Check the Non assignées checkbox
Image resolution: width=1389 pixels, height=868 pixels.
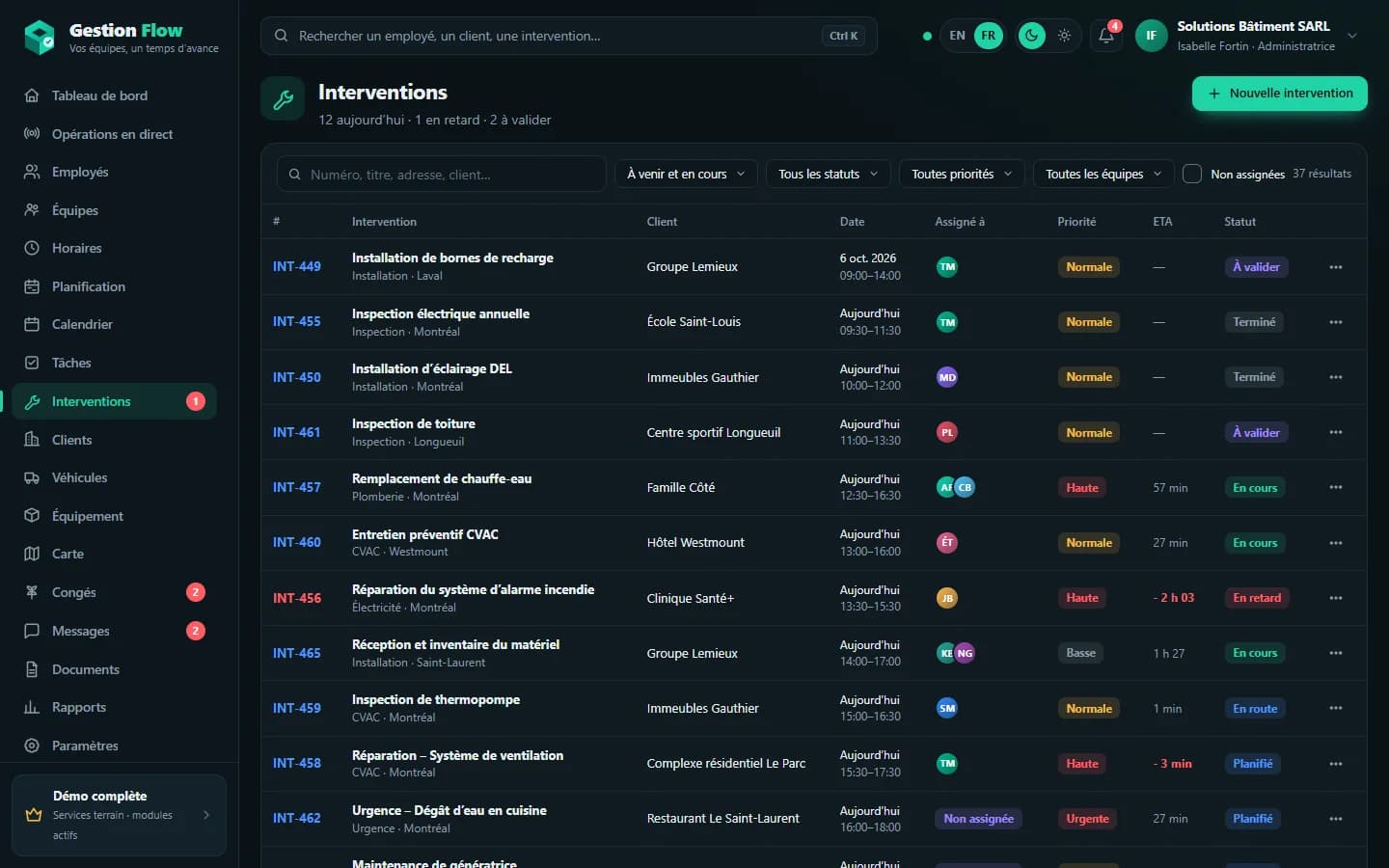(1192, 174)
